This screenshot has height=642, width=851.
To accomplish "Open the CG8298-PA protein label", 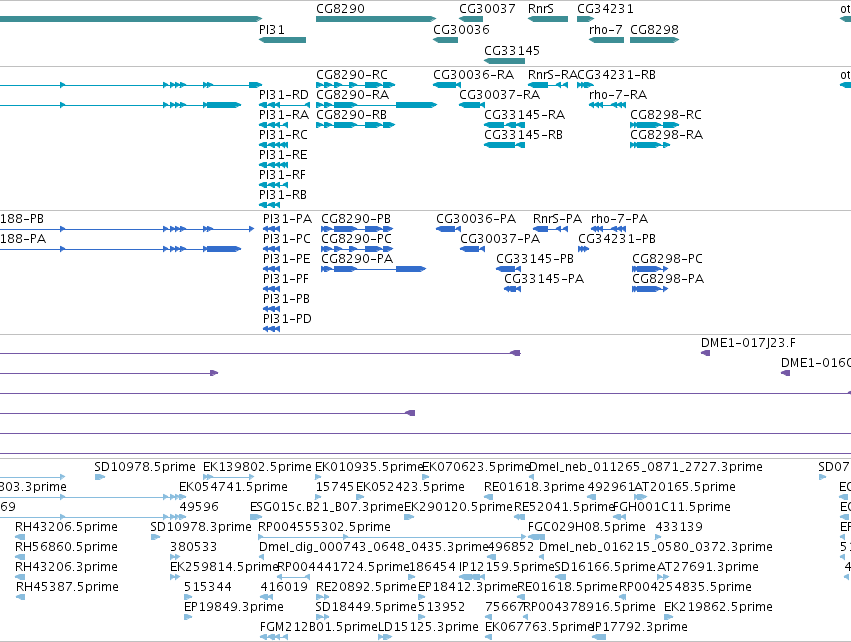I will [x=668, y=279].
